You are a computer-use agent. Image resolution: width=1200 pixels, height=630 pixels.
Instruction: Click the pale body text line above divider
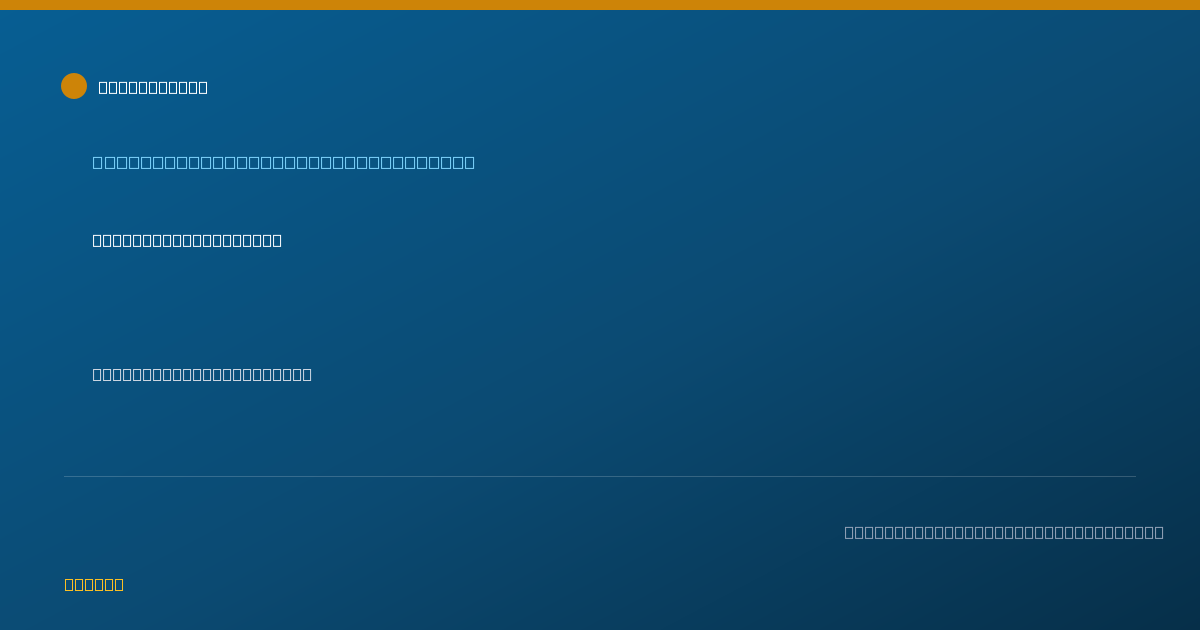(x=202, y=374)
